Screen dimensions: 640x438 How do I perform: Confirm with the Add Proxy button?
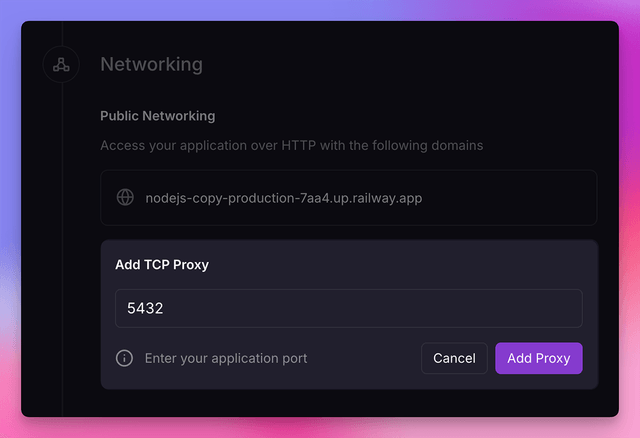(538, 358)
